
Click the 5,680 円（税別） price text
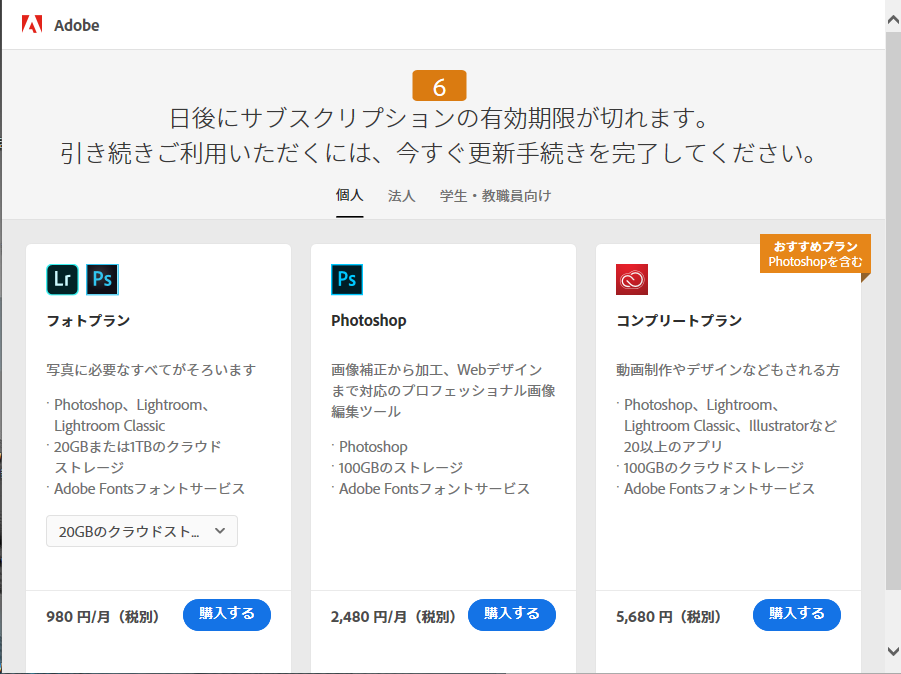(x=668, y=617)
